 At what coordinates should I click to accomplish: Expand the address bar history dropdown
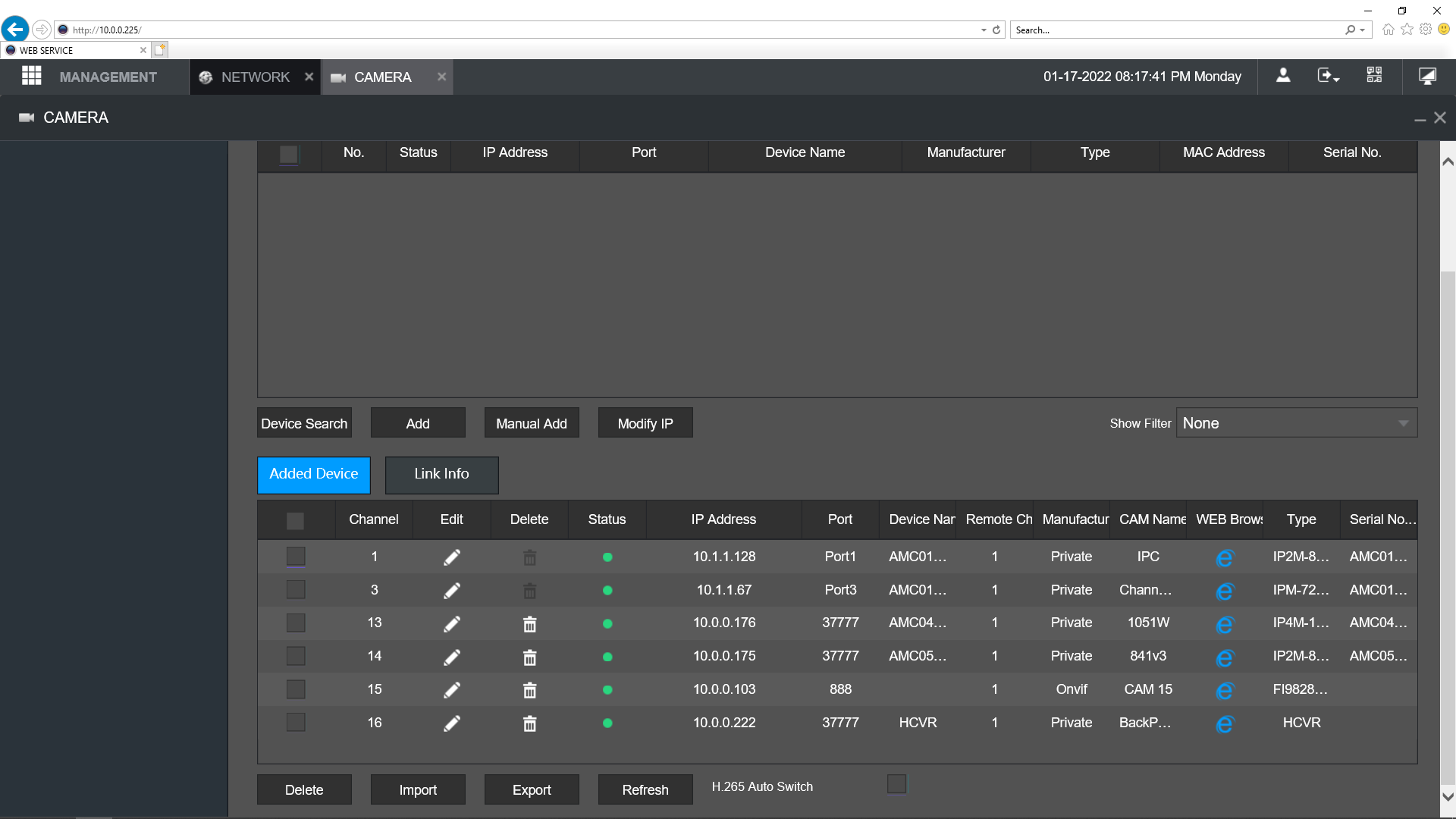984,30
